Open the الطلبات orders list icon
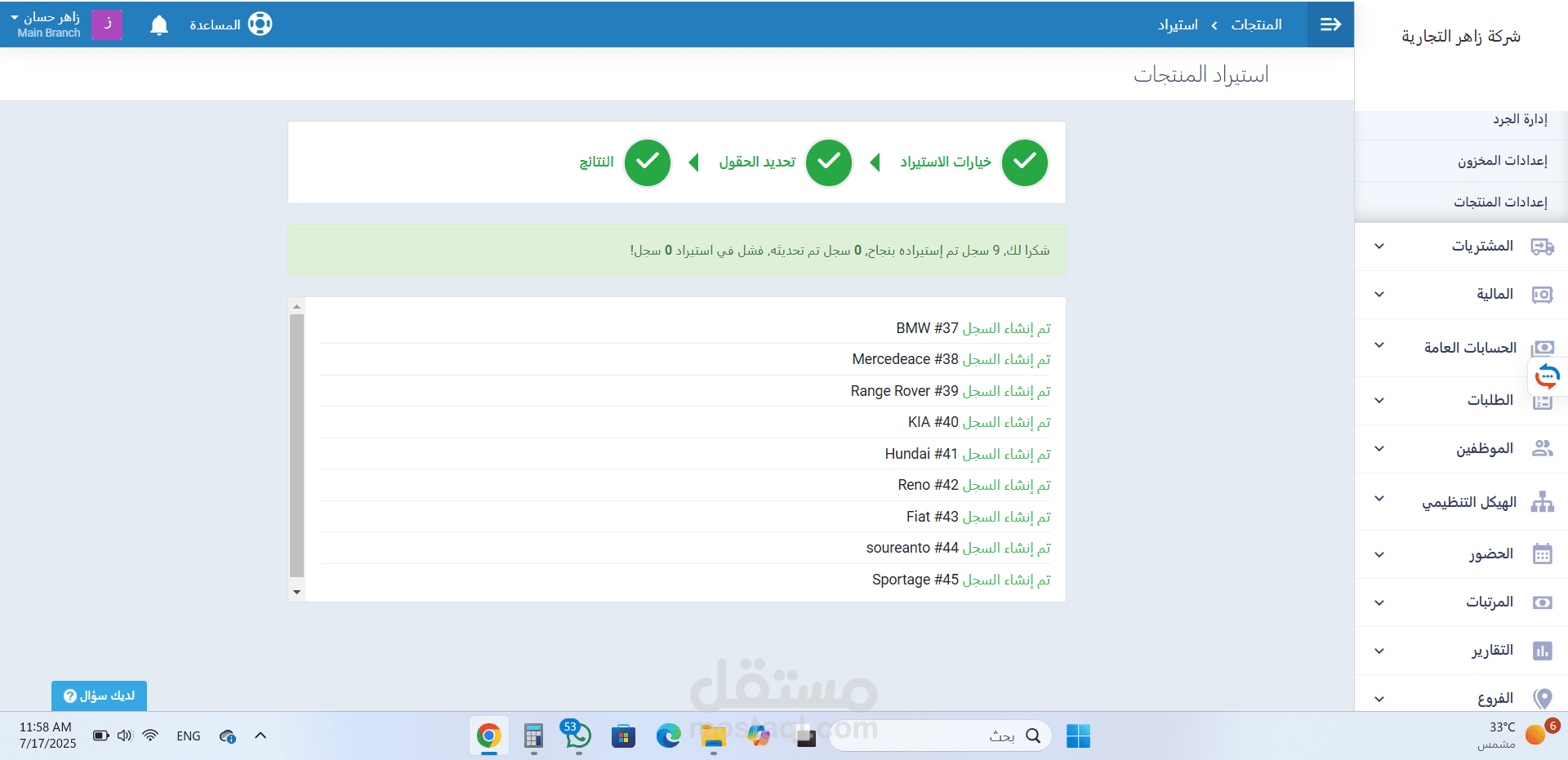This screenshot has height=760, width=1568. pyautogui.click(x=1543, y=400)
